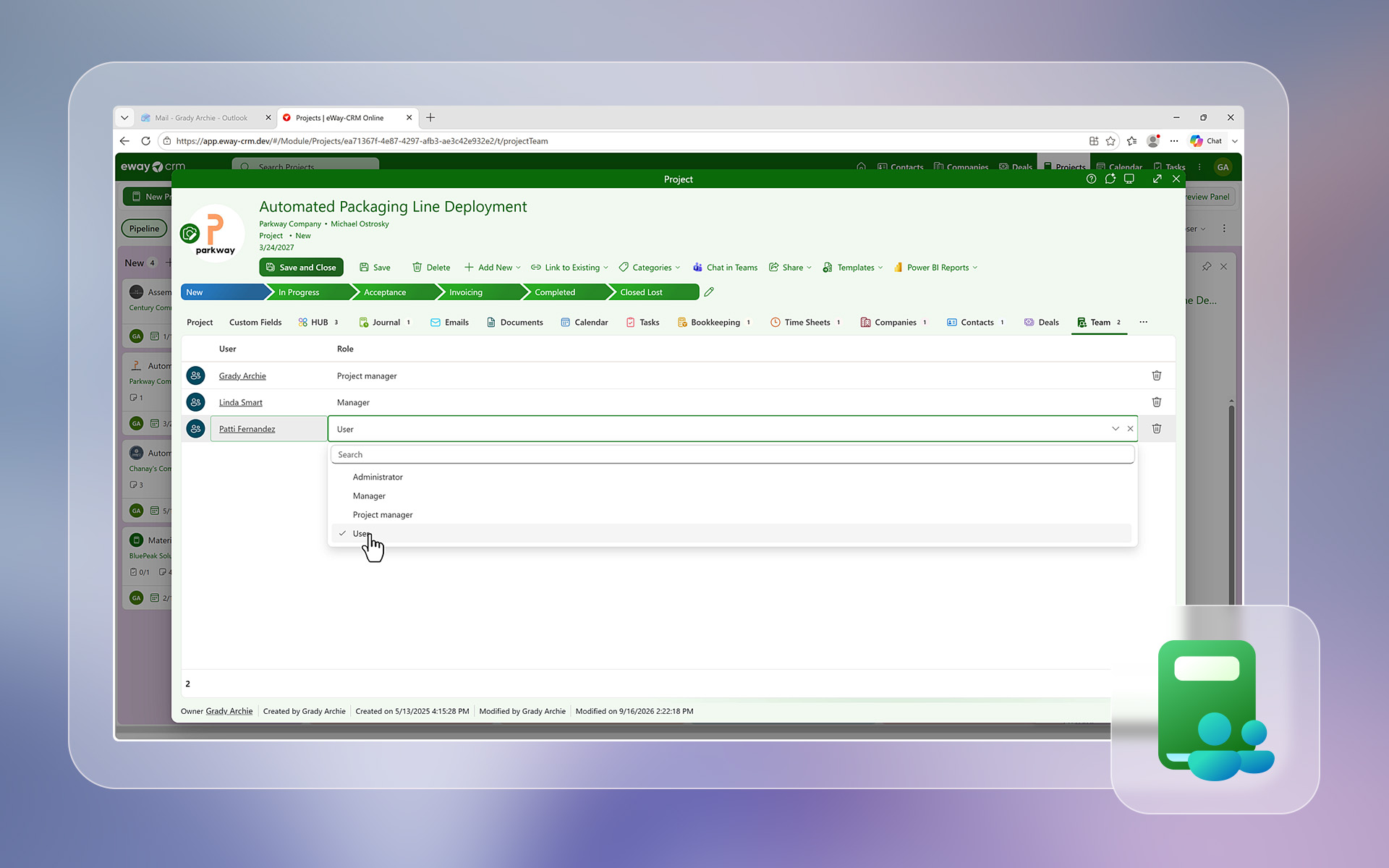
Task: Click Save and Close button
Action: tap(301, 268)
